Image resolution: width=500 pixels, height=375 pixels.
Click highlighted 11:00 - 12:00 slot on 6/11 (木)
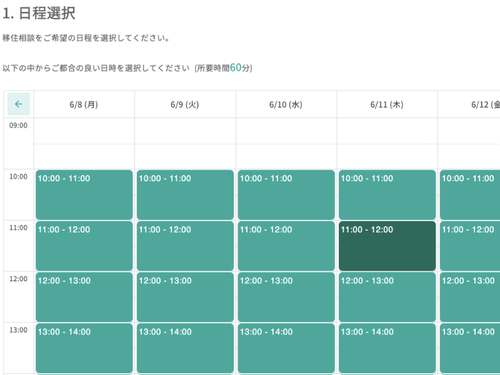coord(387,246)
